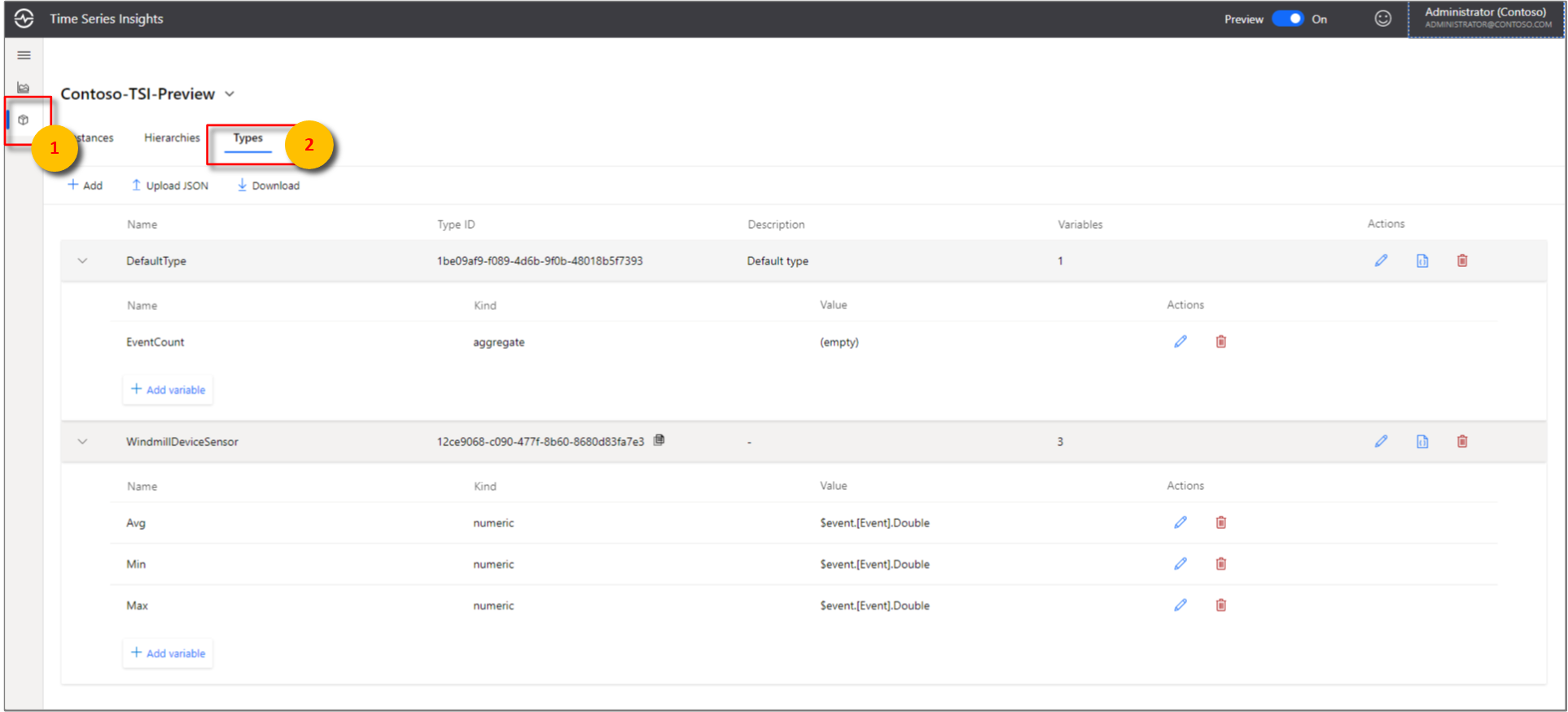Open the Model cube icon in sidebar

(24, 120)
